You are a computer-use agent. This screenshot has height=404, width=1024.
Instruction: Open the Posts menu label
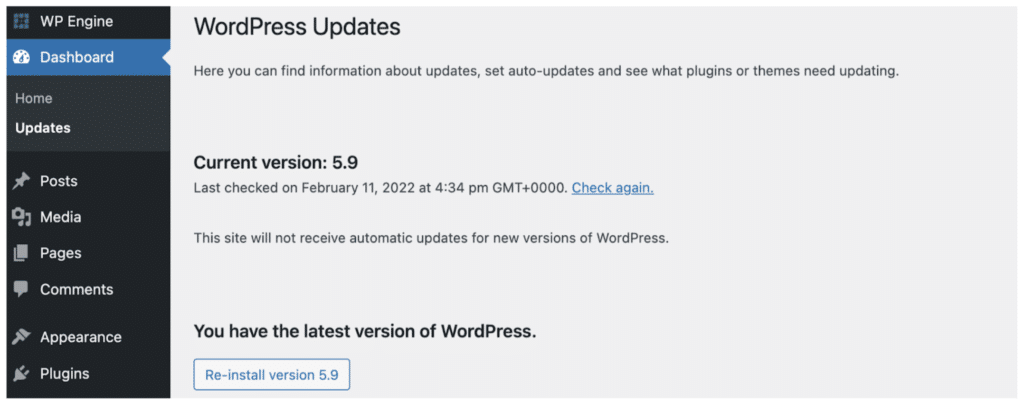tap(58, 181)
